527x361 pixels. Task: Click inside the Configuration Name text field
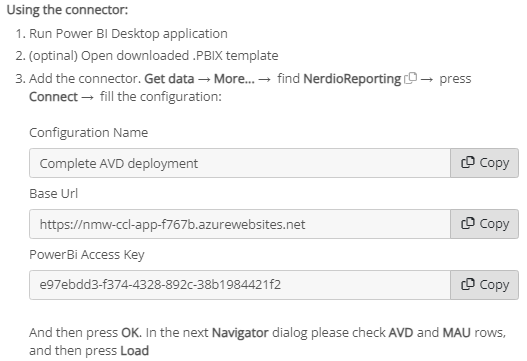pos(240,163)
